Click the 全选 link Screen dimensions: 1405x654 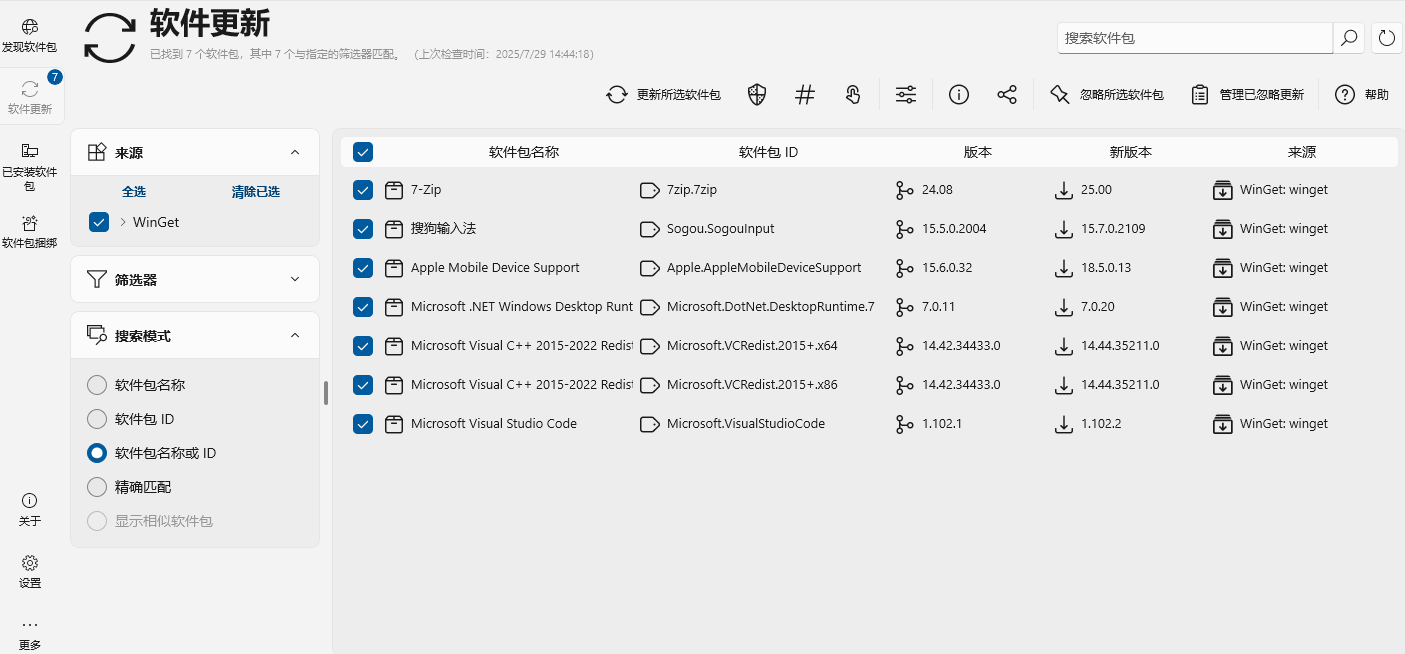tap(134, 192)
